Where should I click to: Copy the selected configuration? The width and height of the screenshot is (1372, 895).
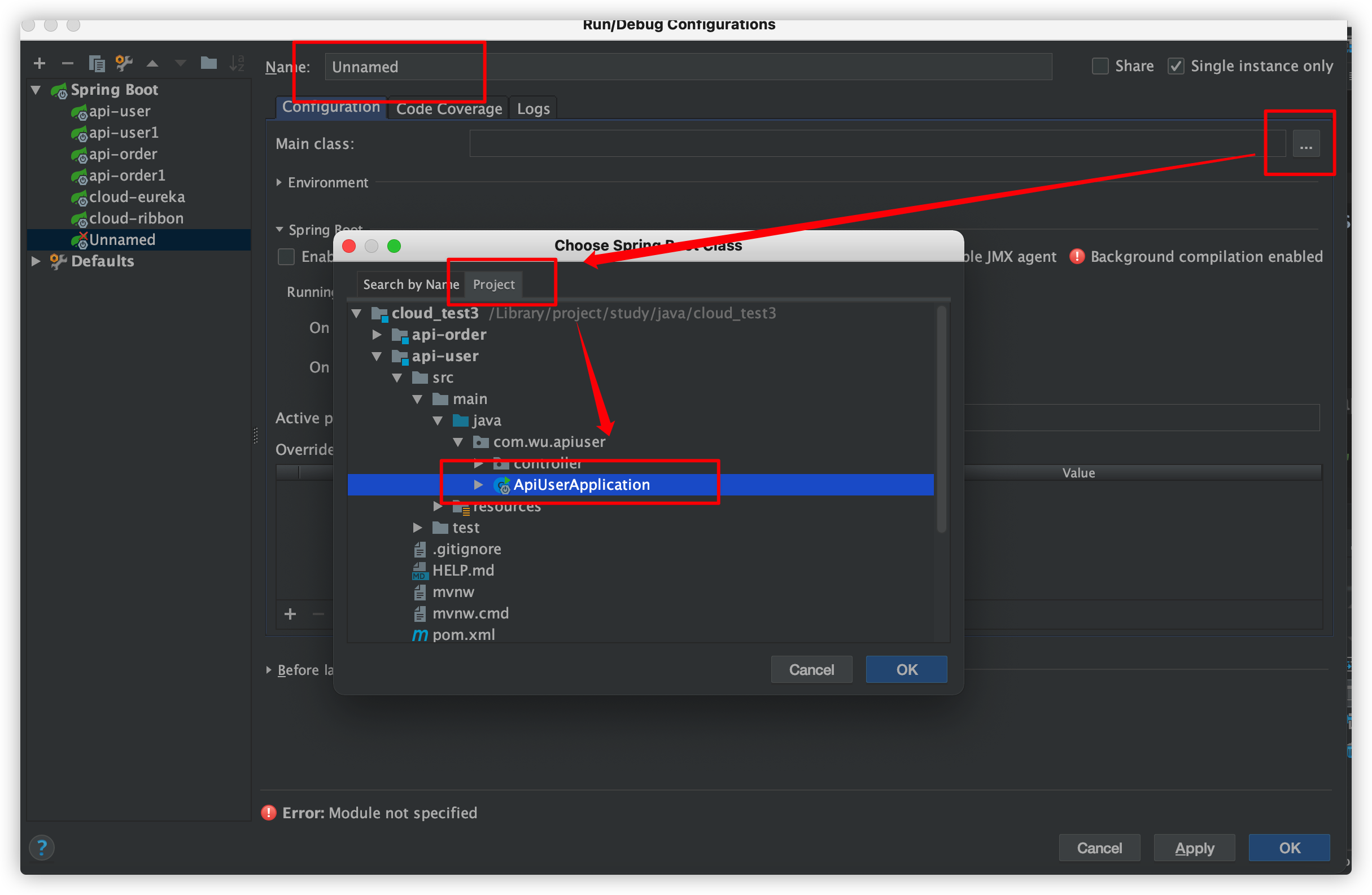tap(97, 63)
